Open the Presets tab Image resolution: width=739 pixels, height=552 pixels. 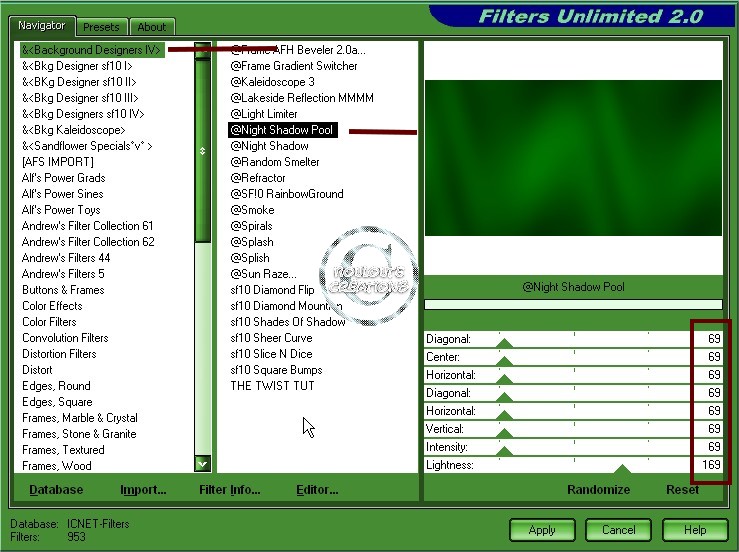101,27
